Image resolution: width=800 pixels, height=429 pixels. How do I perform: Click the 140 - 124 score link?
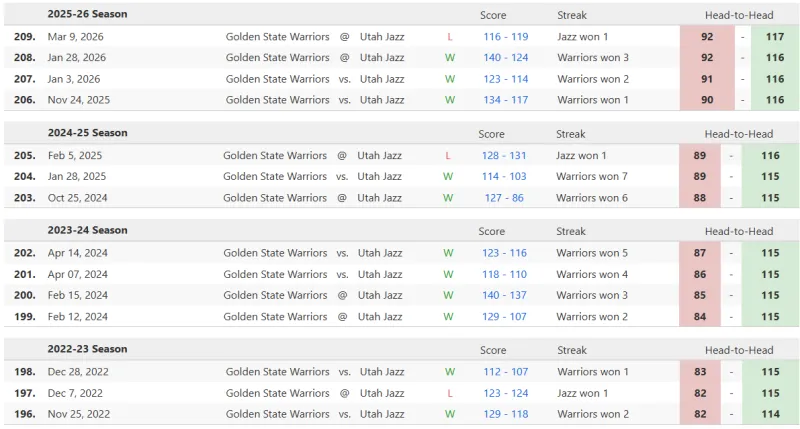505,58
